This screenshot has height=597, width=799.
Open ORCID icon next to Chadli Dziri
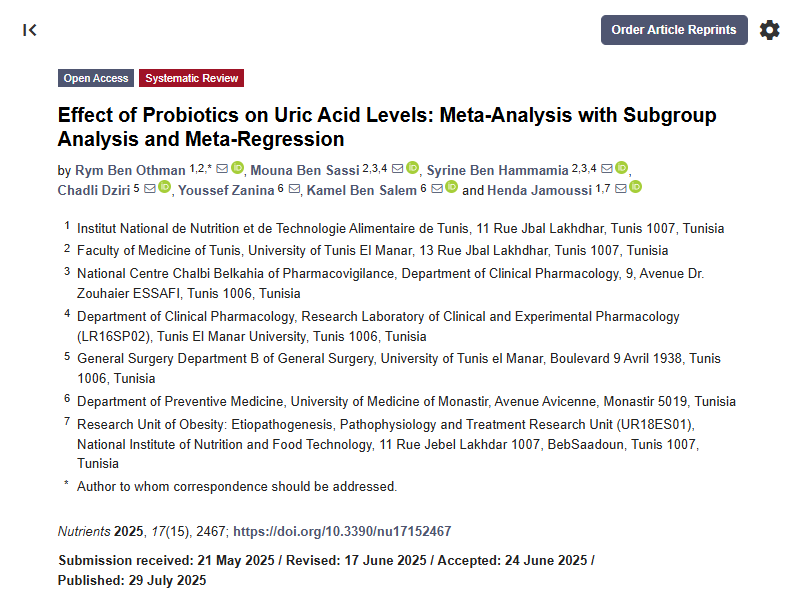click(165, 187)
